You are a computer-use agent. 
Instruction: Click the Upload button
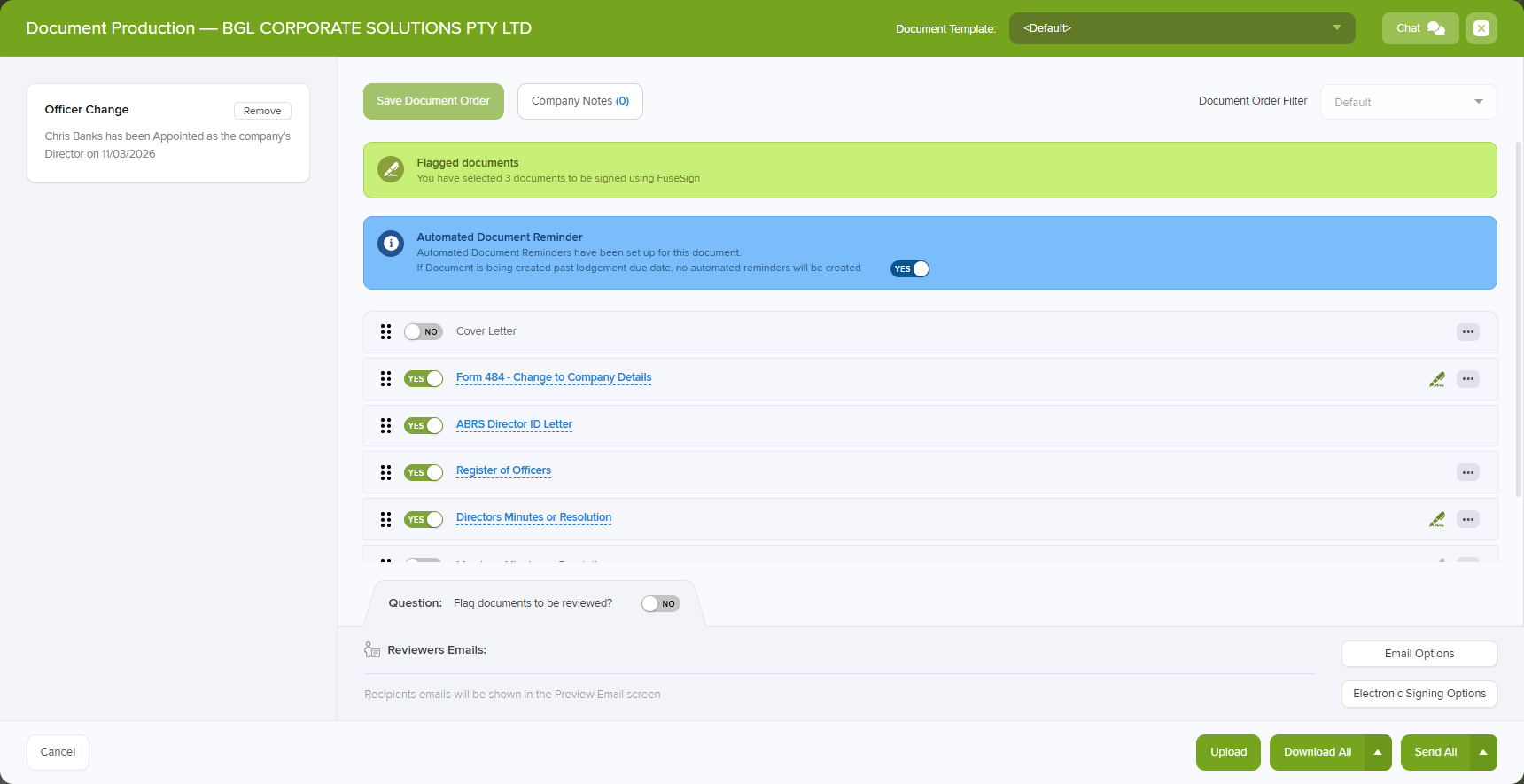[x=1228, y=752]
